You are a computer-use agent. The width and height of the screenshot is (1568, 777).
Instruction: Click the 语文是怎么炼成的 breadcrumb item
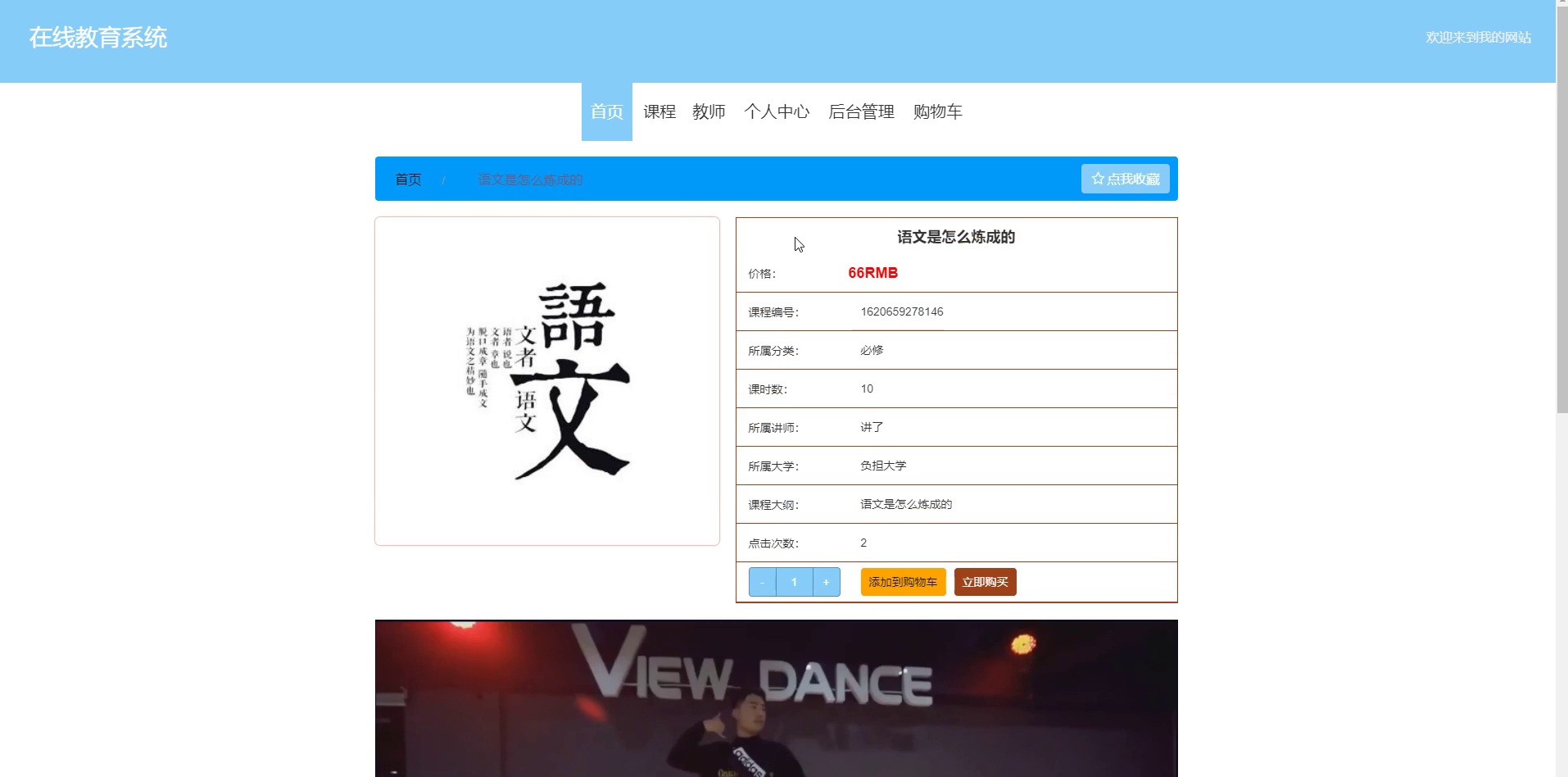coord(530,179)
